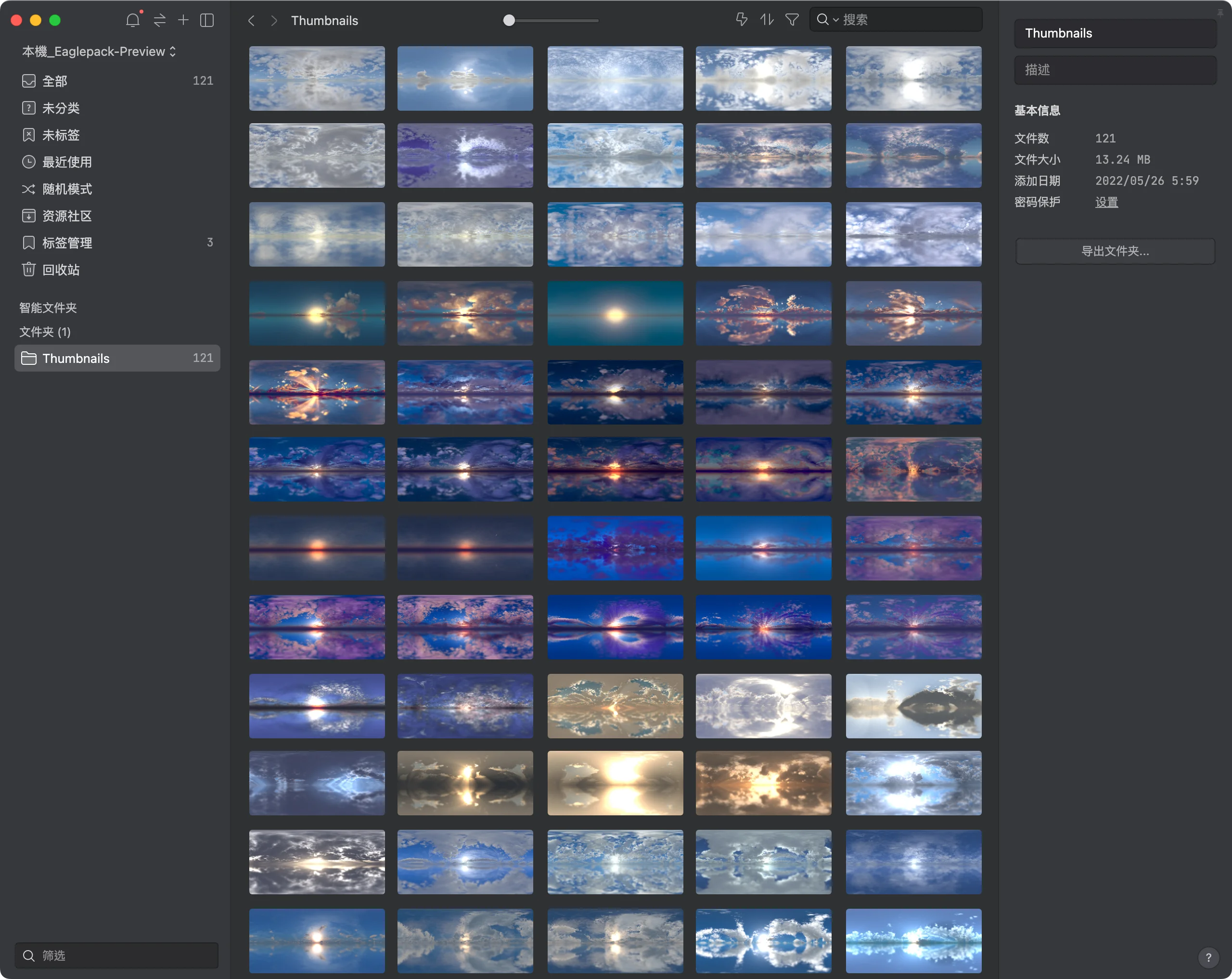This screenshot has width=1232, height=979.
Task: Click the file count value 121
Action: pyautogui.click(x=1105, y=138)
